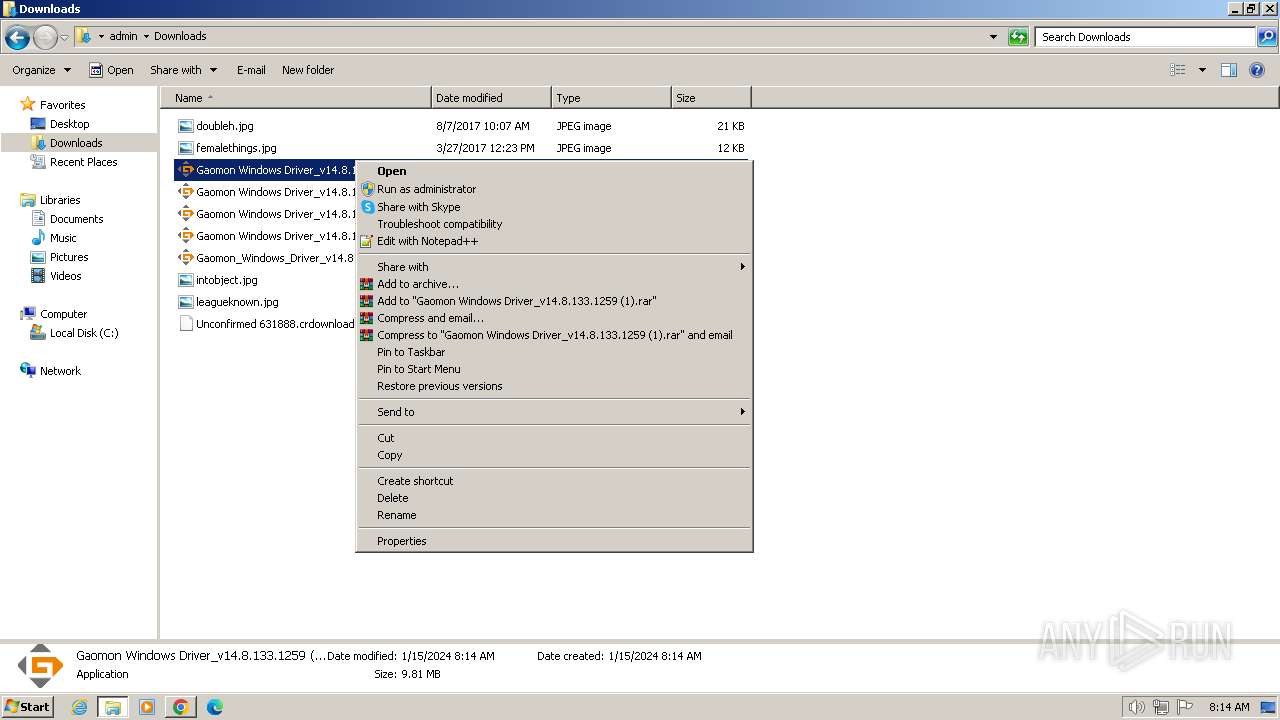Open Internet Explorer from the taskbar

pos(80,707)
